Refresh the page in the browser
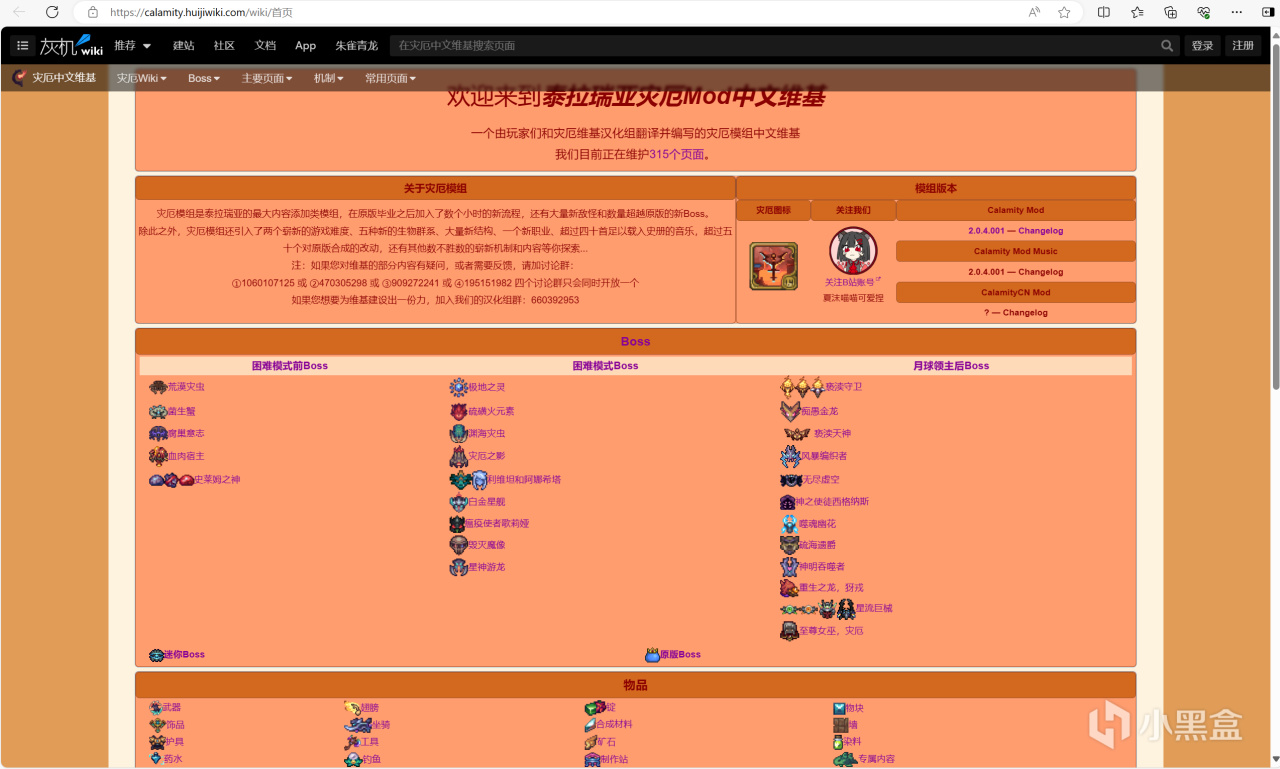This screenshot has width=1280, height=769. [x=50, y=12]
